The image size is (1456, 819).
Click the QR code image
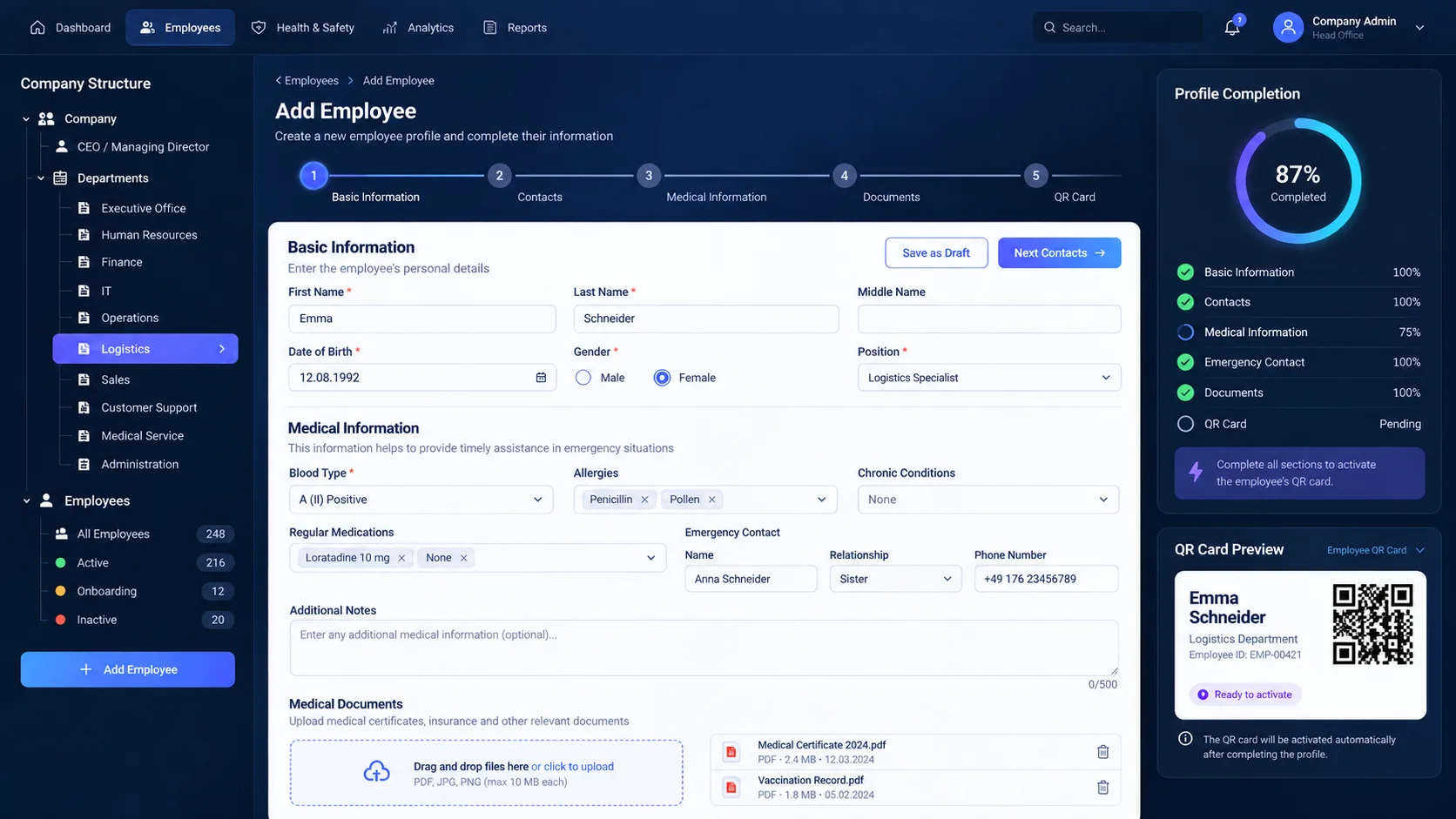pos(1372,624)
